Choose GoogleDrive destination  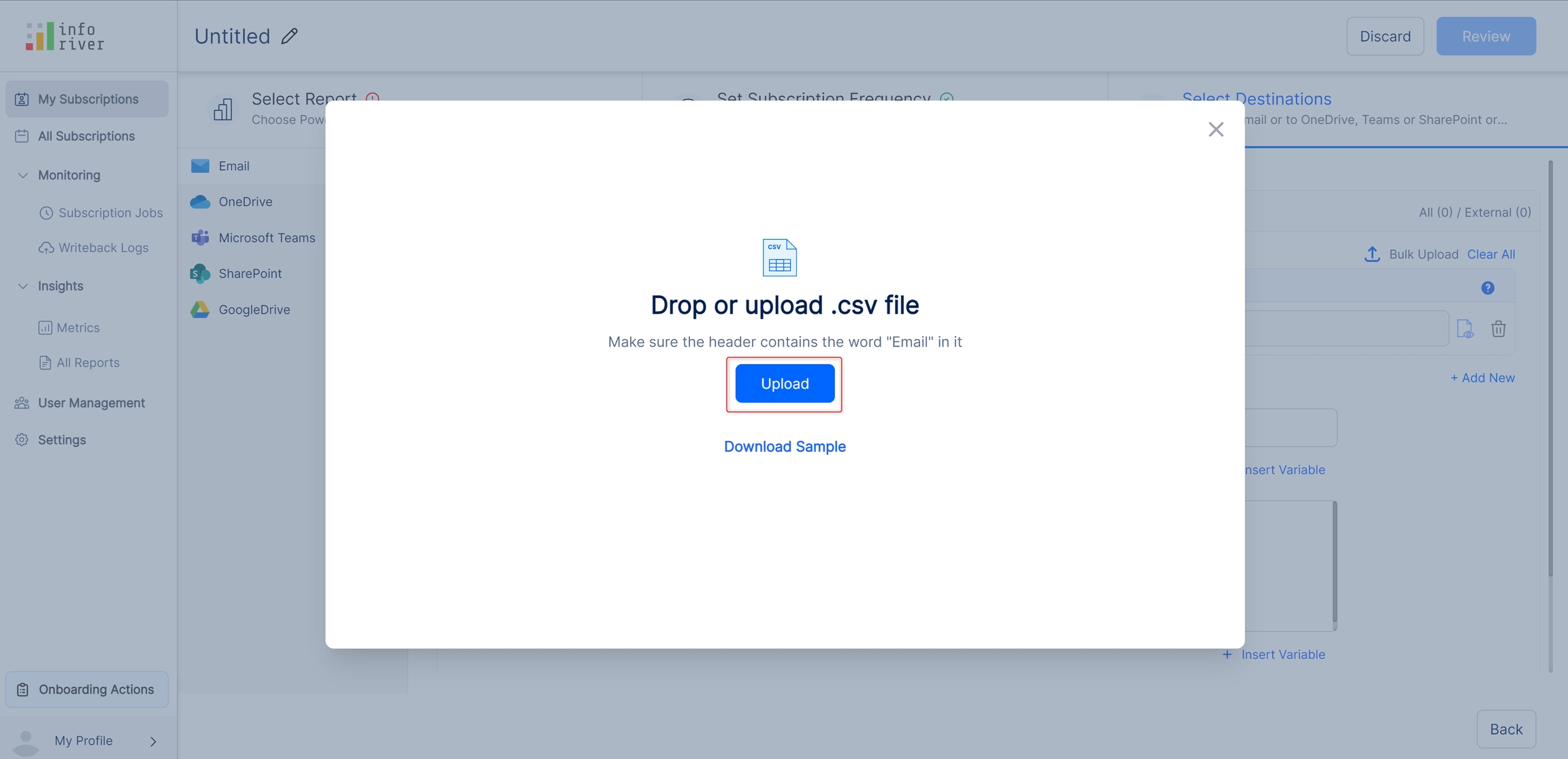[x=254, y=309]
